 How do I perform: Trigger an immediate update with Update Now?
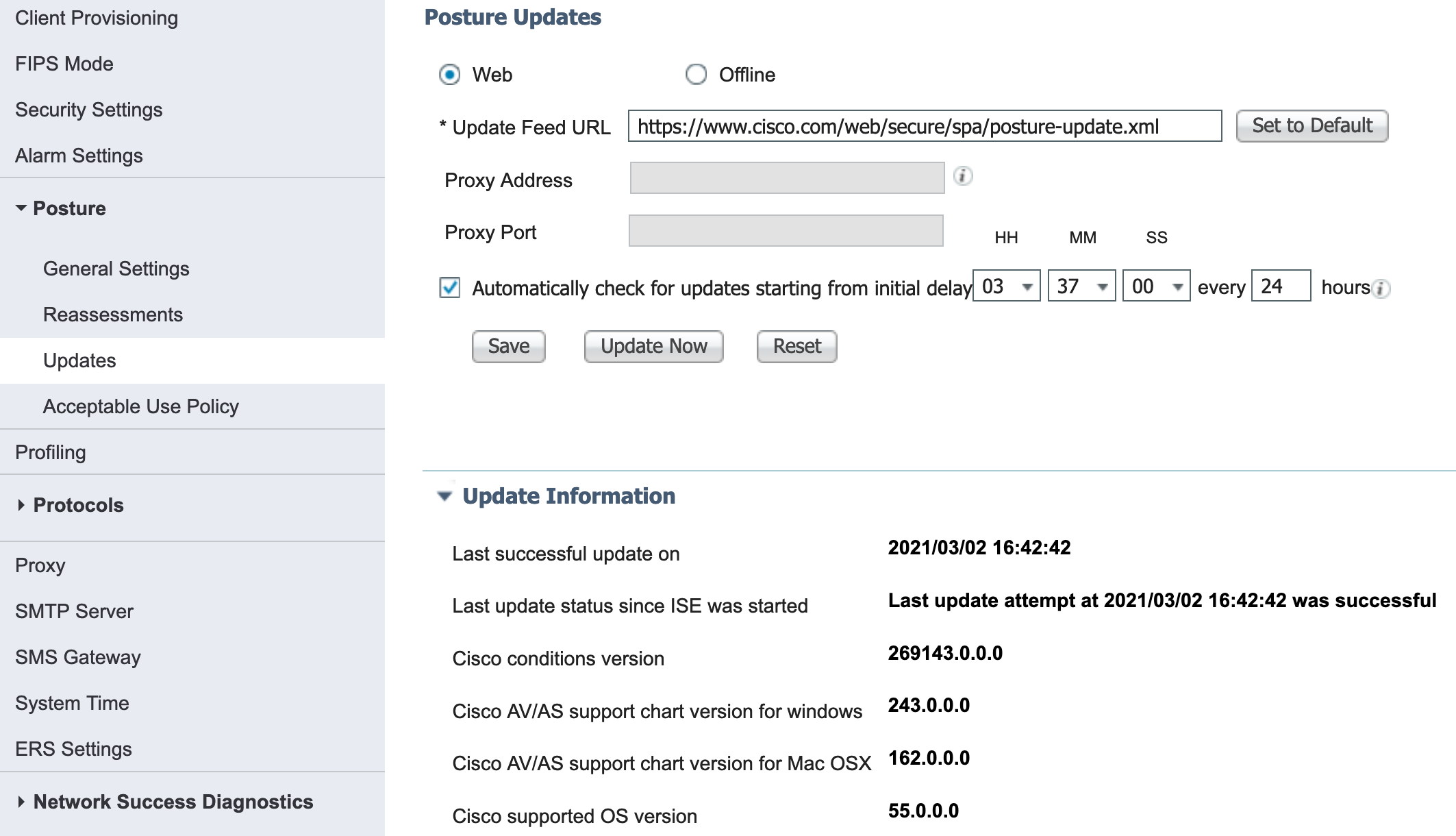(x=653, y=346)
